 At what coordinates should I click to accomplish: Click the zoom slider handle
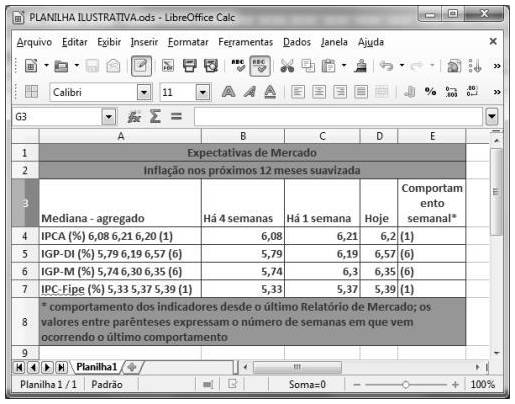[405, 385]
